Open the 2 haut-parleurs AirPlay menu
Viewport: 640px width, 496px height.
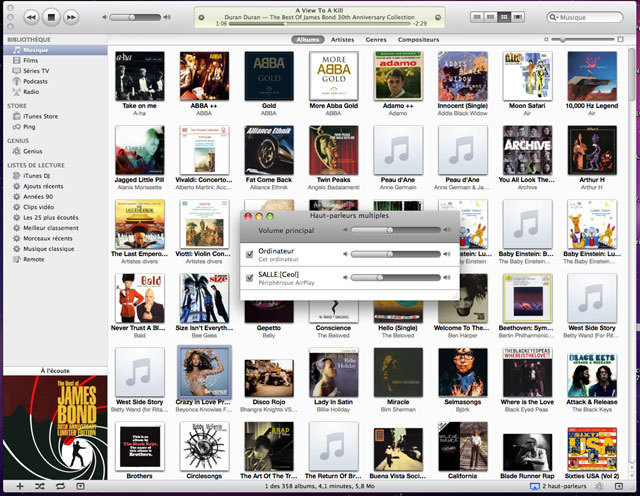click(x=558, y=486)
